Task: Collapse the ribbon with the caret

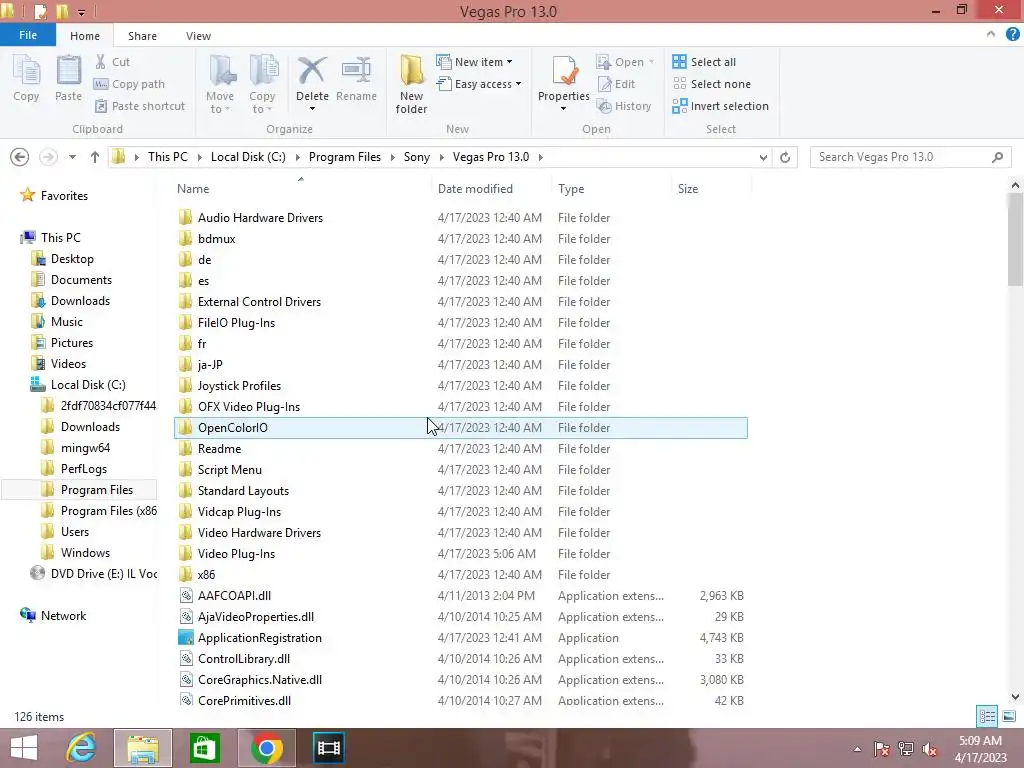Action: [991, 35]
